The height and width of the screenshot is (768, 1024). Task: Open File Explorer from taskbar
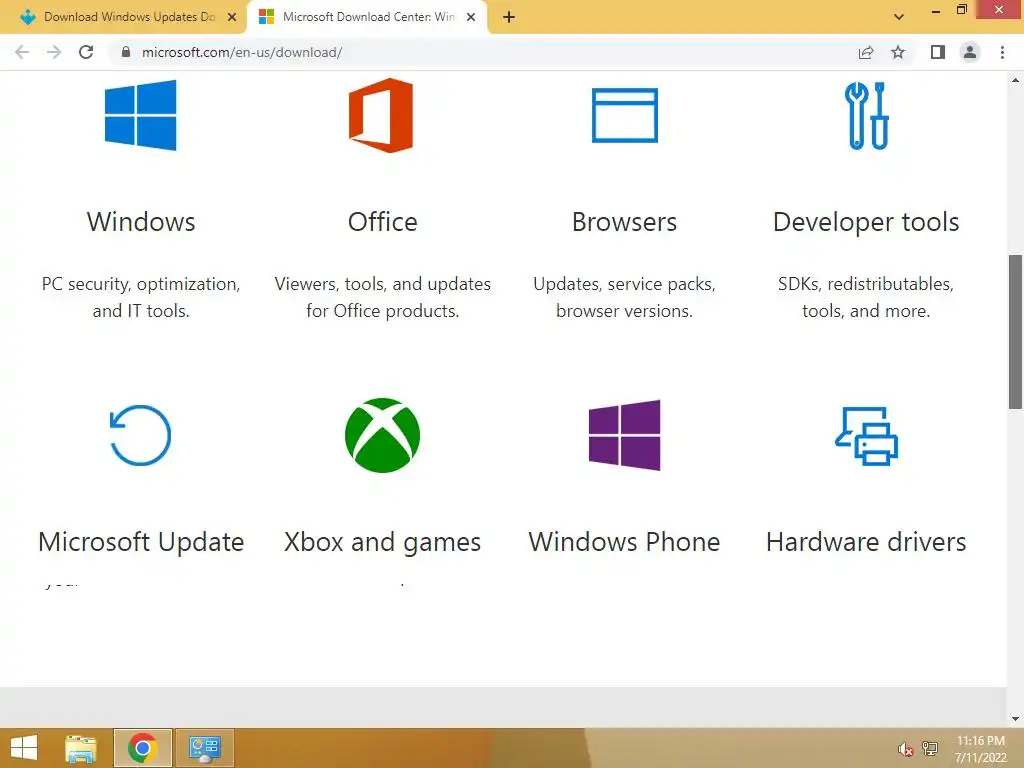(80, 748)
